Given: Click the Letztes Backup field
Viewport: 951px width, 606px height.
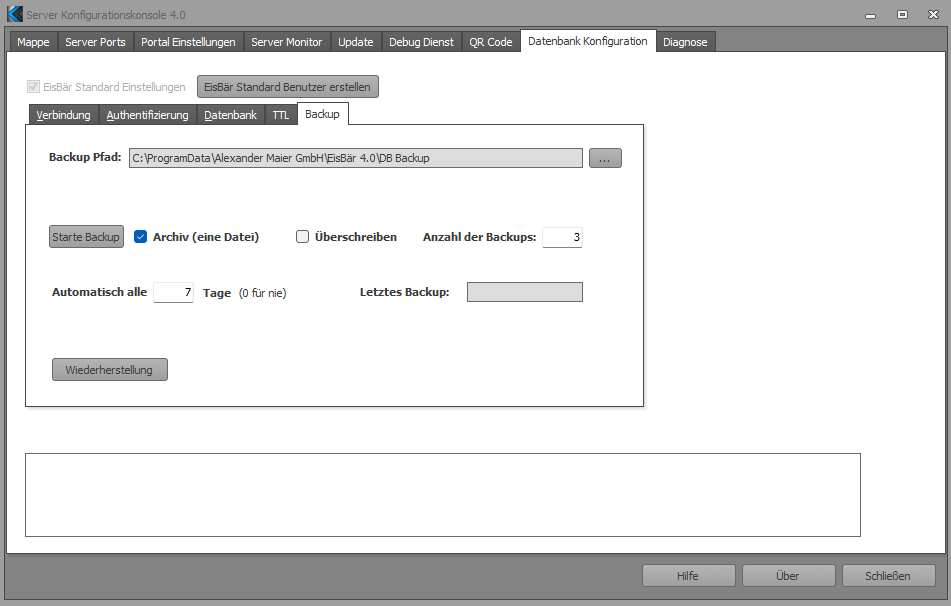Looking at the screenshot, I should click(x=525, y=292).
